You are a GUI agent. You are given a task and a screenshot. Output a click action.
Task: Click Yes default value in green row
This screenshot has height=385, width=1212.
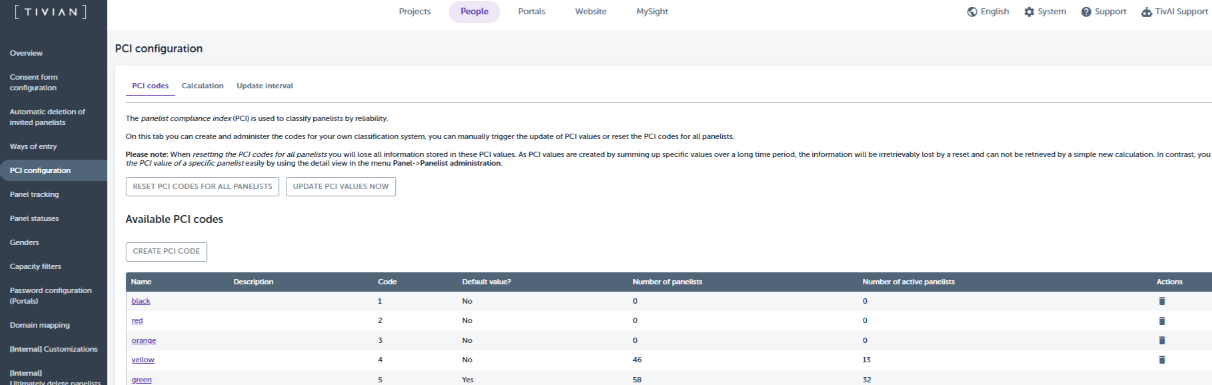tap(467, 380)
